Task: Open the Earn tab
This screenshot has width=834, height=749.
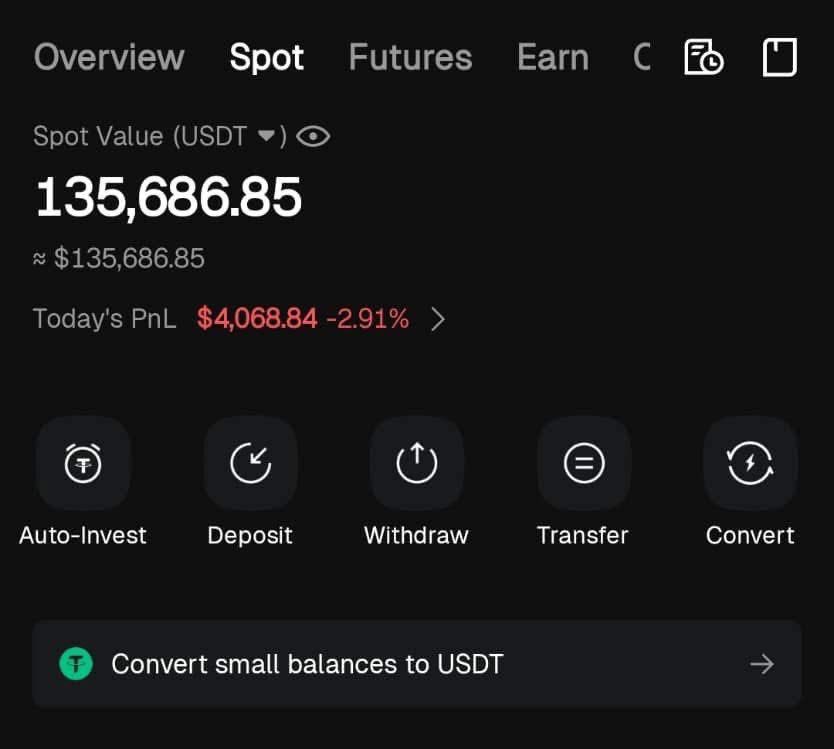Action: pos(552,58)
